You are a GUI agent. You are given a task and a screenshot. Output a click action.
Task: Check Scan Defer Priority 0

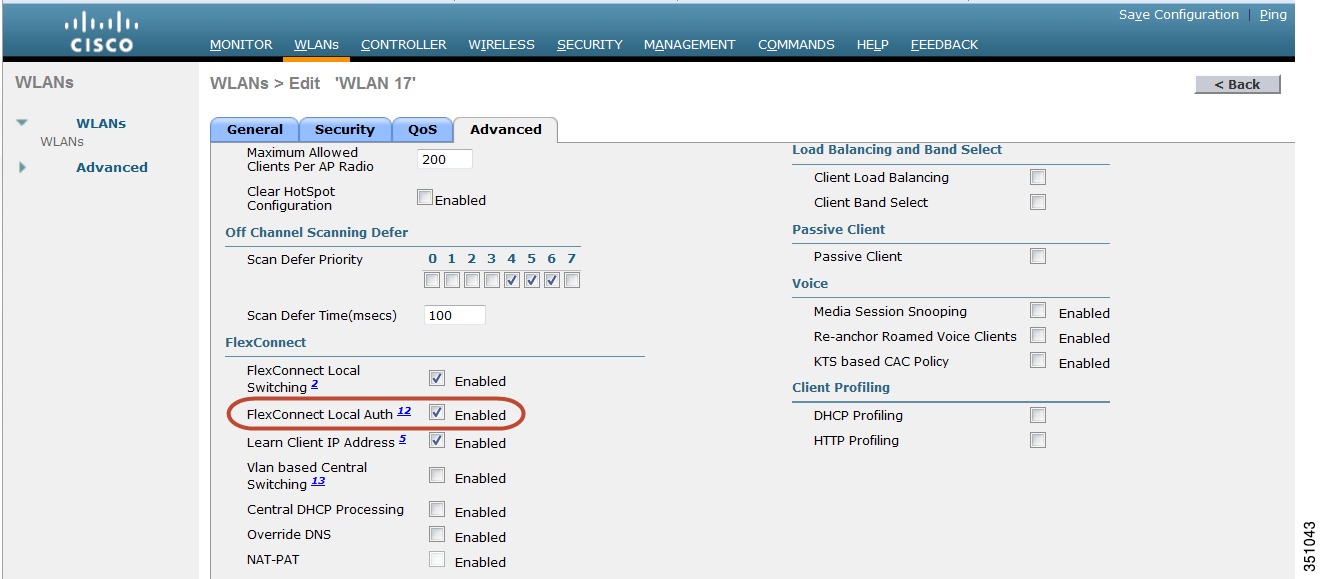point(432,280)
